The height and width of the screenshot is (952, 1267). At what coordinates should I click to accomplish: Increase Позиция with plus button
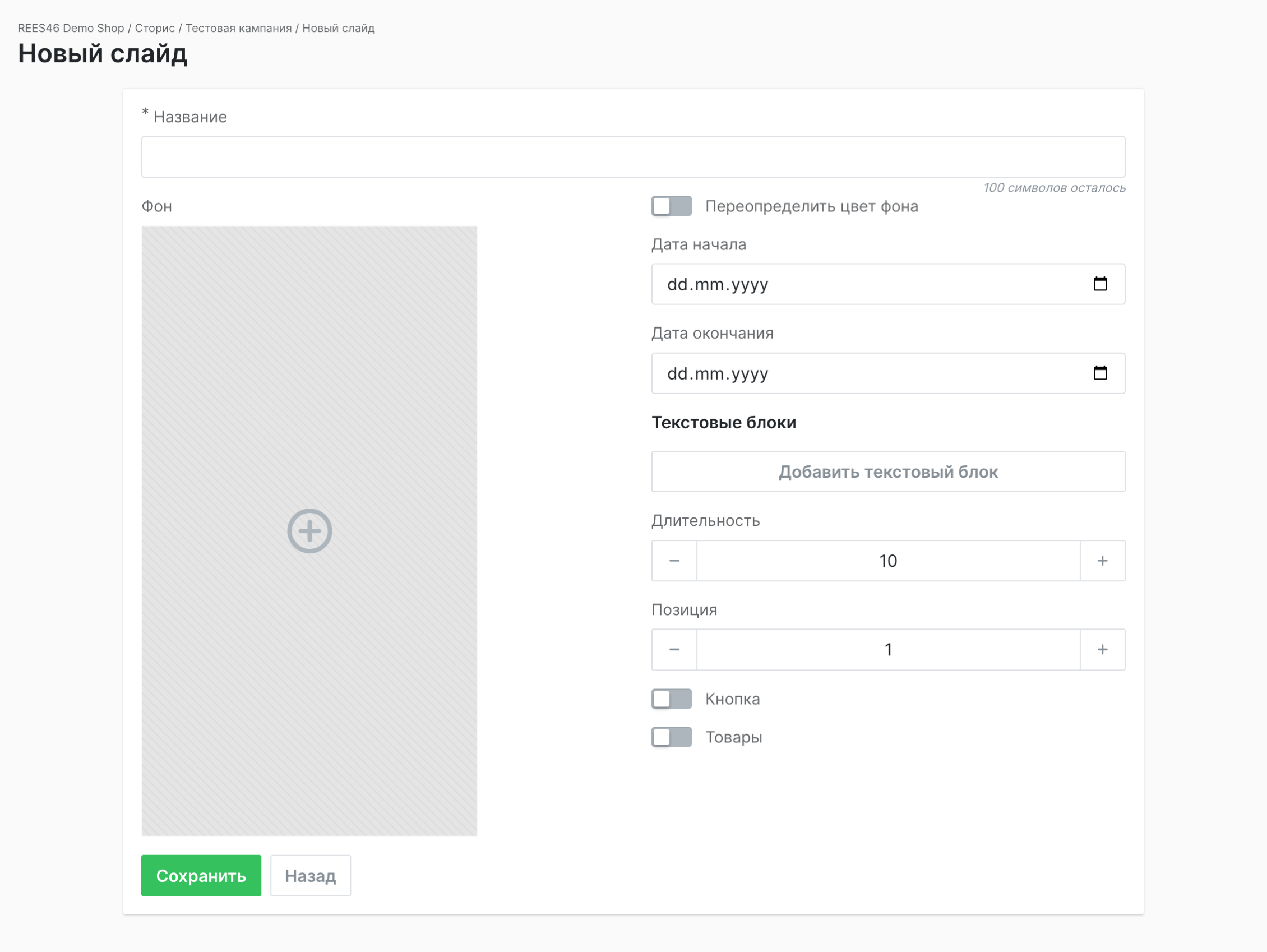click(x=1102, y=650)
